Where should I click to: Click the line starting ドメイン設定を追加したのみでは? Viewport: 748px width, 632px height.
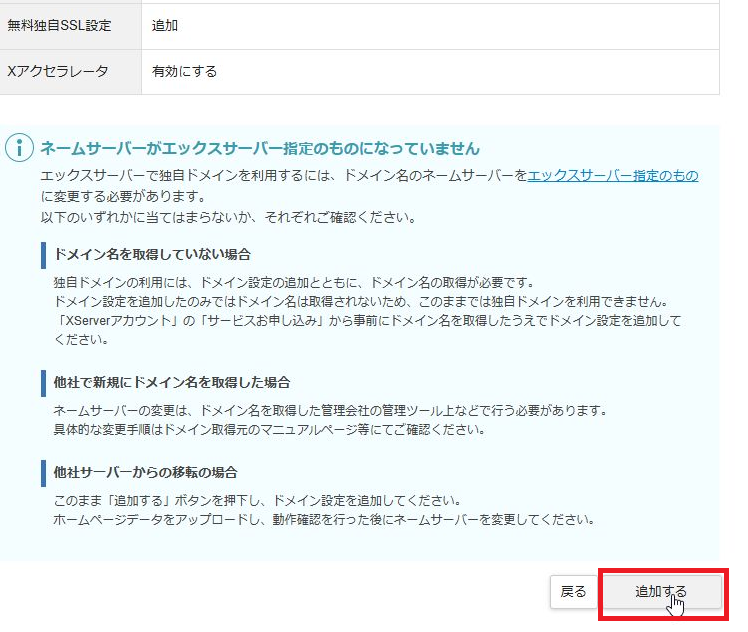tap(361, 302)
